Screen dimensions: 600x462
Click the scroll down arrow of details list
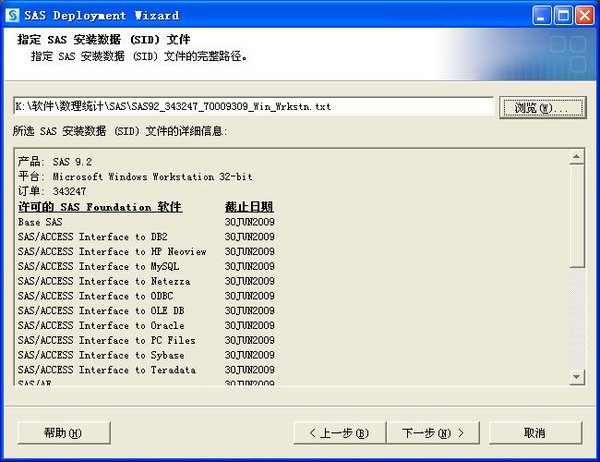[x=577, y=377]
